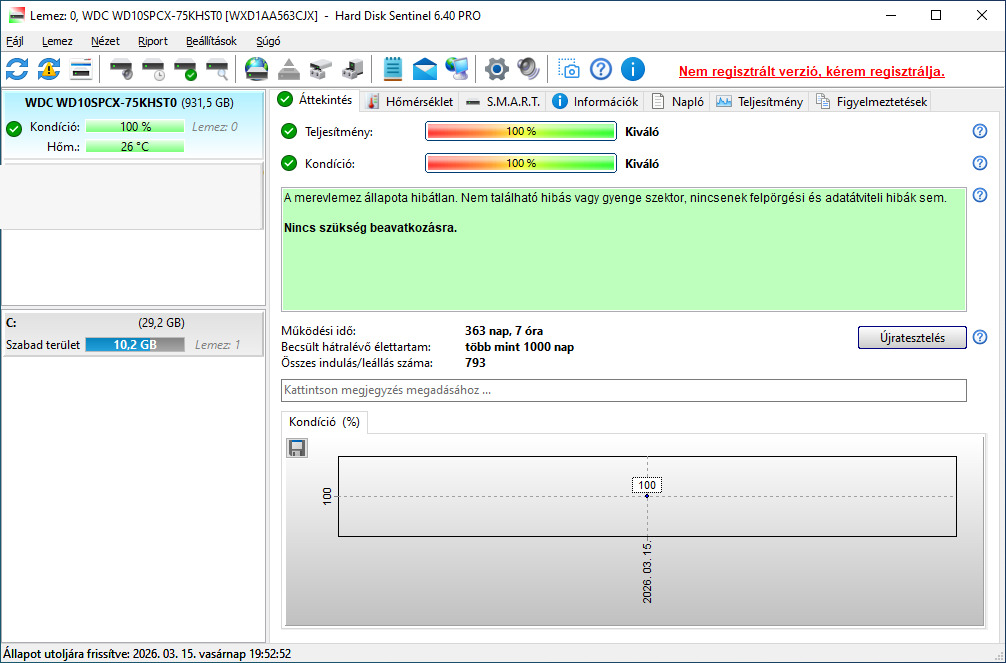The image size is (1006, 663).
Task: Click the sidebar Hőm. 26 °C bar
Action: (135, 146)
